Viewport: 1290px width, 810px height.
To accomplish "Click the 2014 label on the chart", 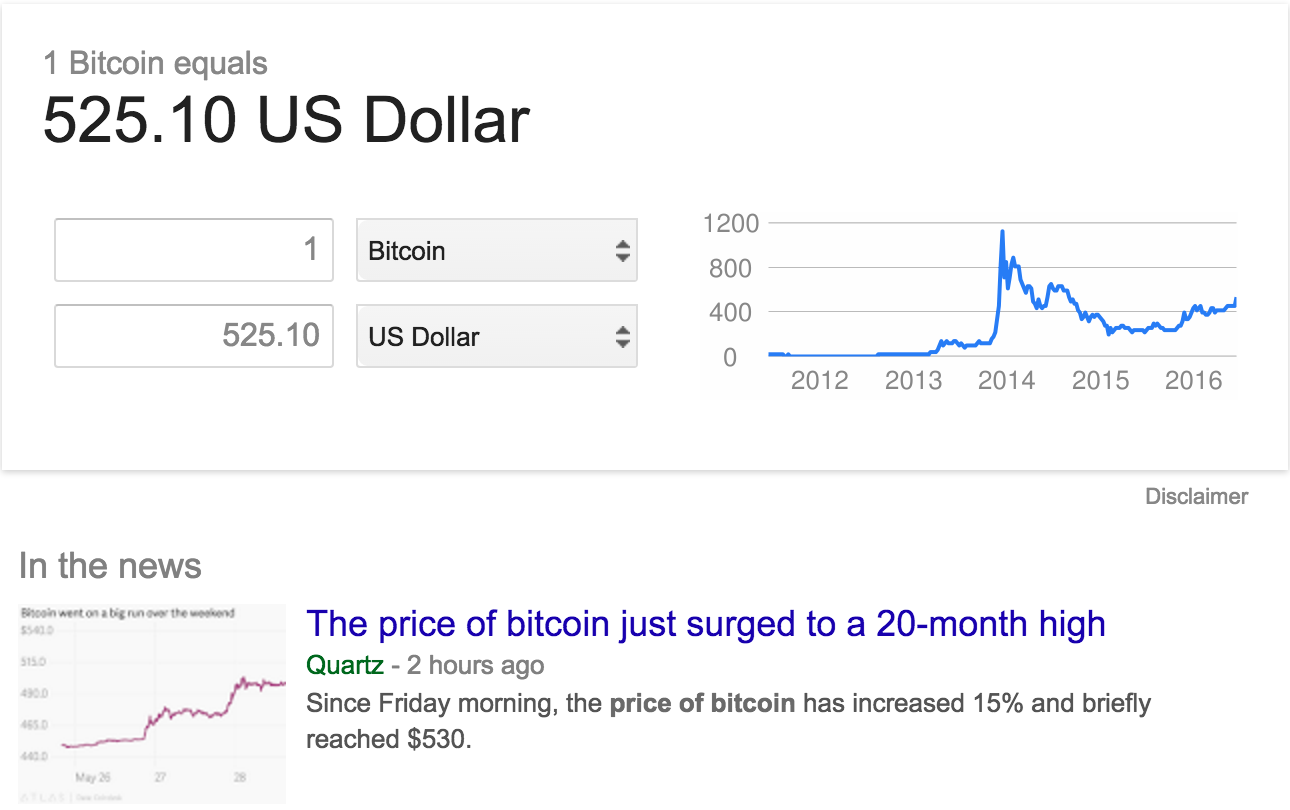I will 1007,380.
